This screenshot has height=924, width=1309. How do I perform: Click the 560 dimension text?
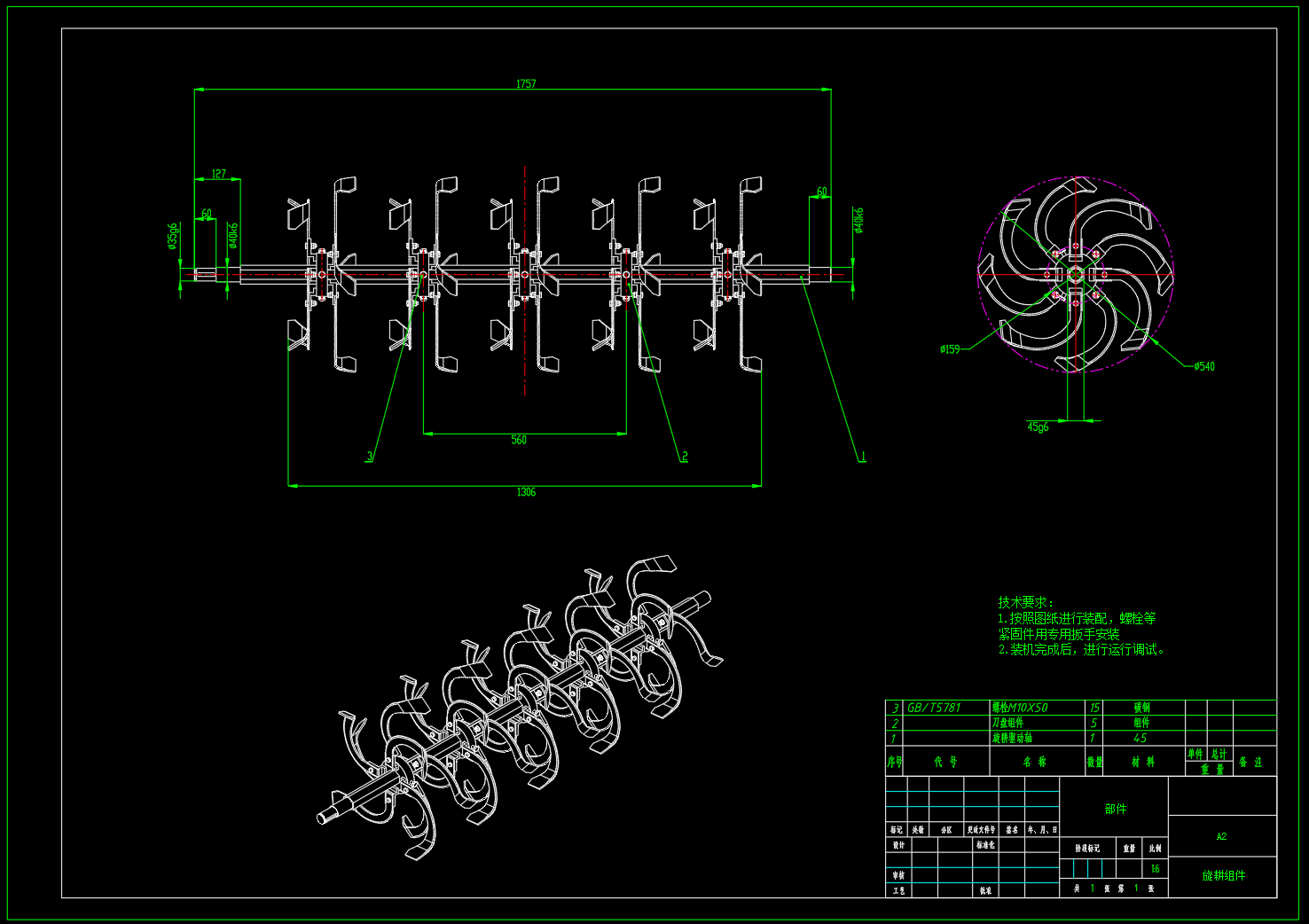519,440
